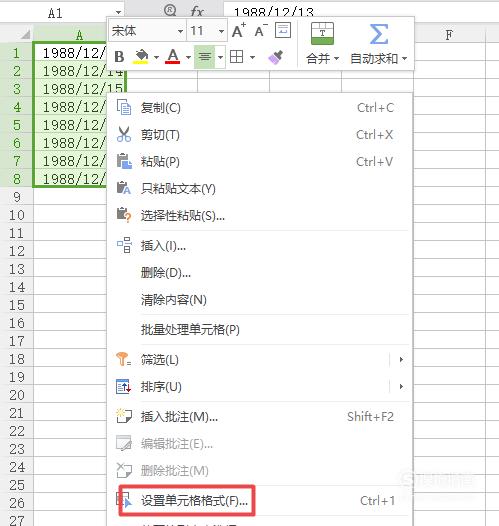Expand the font color dropdown arrow
The height and width of the screenshot is (526, 499).
[x=188, y=57]
